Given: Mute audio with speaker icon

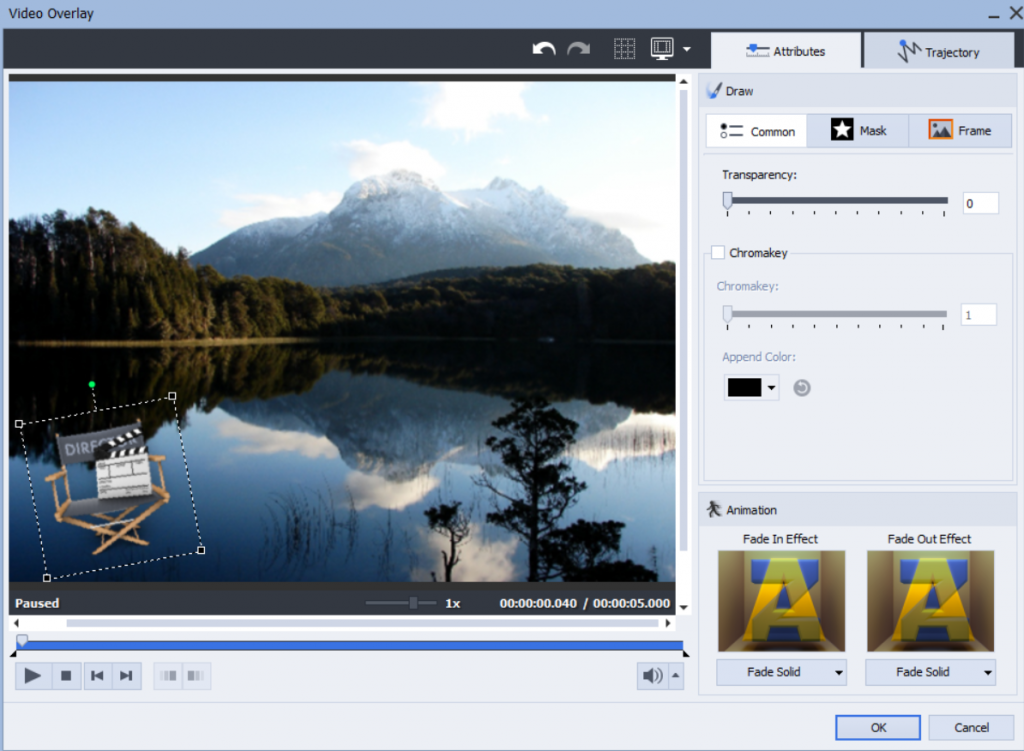Looking at the screenshot, I should (652, 676).
